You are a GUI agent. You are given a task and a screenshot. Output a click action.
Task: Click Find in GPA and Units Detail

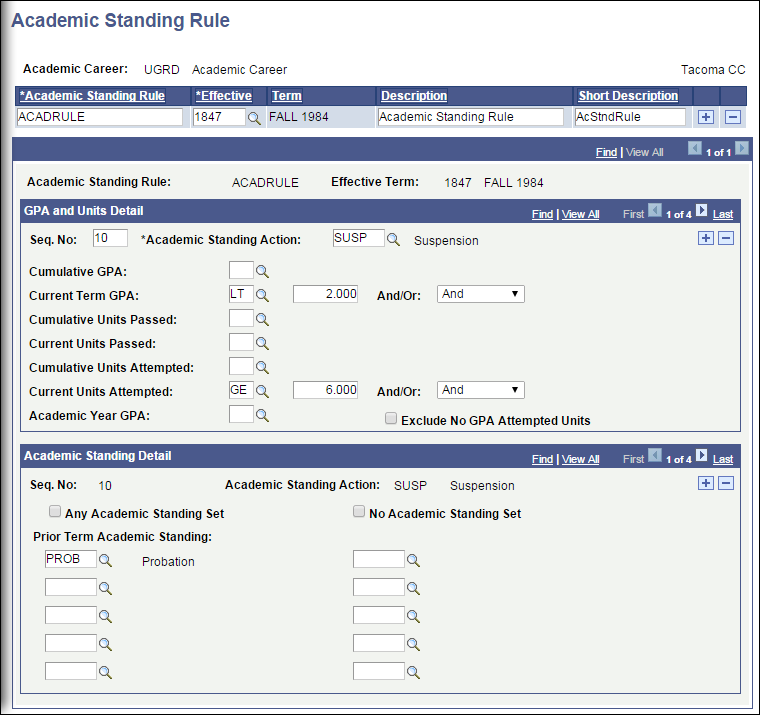542,214
